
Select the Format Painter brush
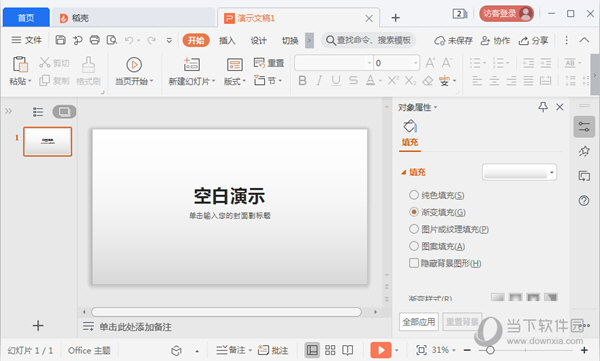[88, 64]
